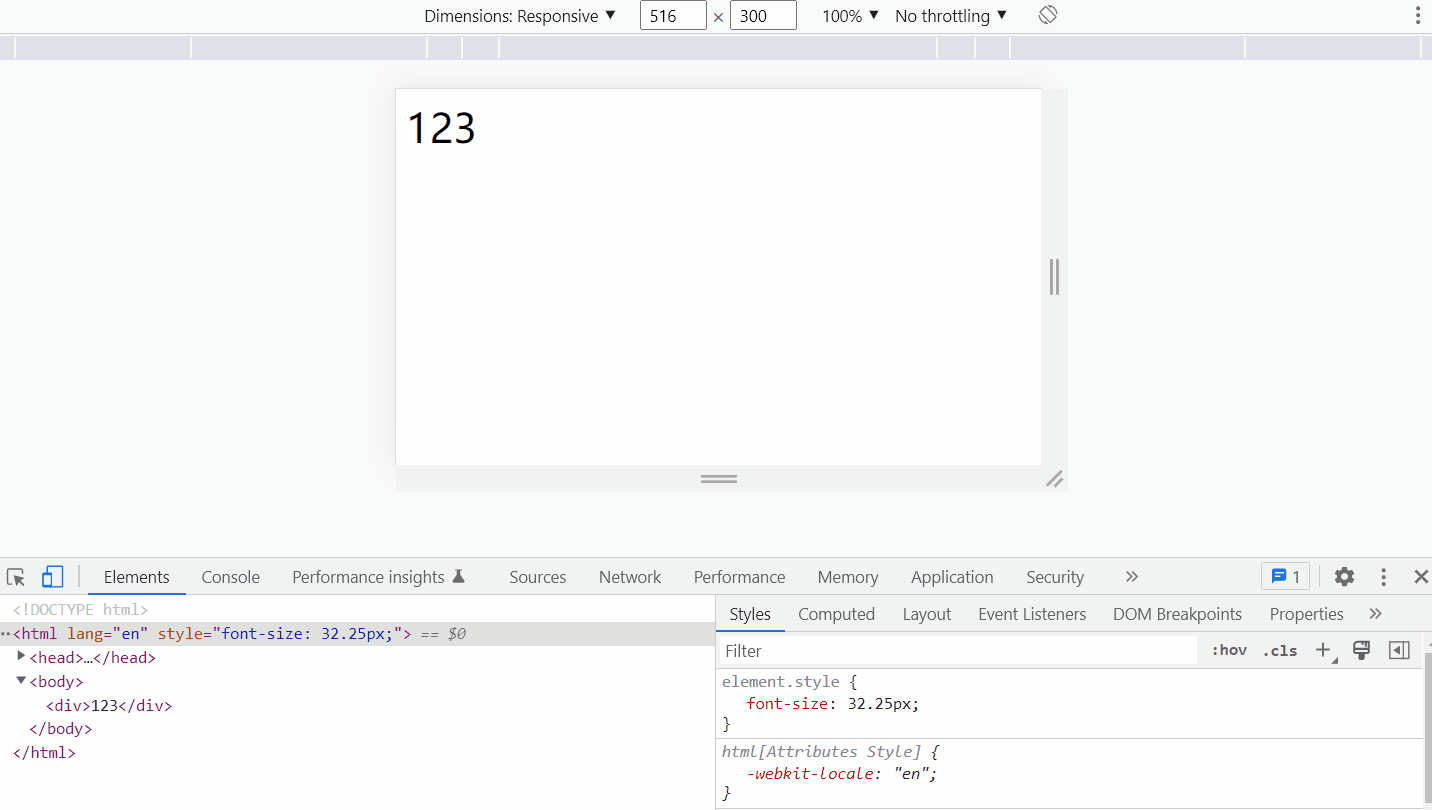The image size is (1432, 810).
Task: Open the No throttling dropdown
Action: click(x=951, y=16)
